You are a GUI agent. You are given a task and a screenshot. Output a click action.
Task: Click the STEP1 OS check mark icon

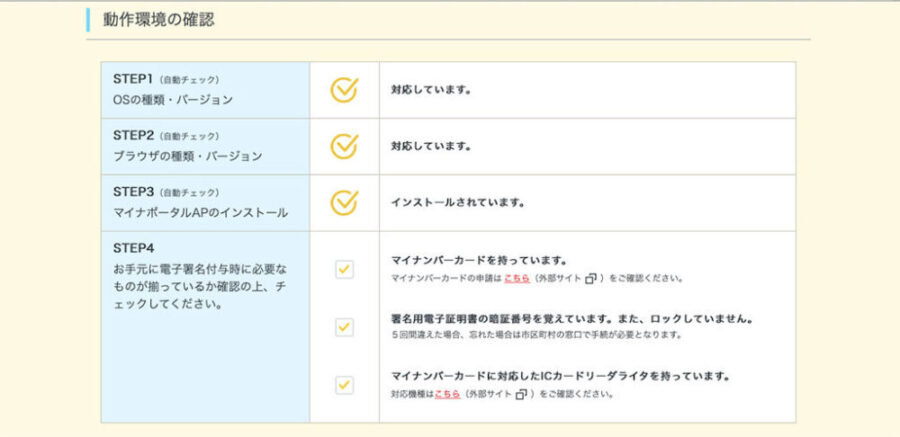click(344, 90)
